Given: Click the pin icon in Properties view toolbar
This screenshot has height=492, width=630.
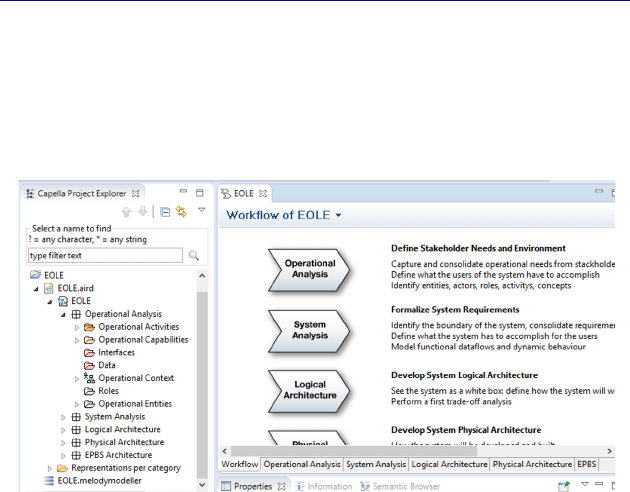Looking at the screenshot, I should [x=564, y=486].
